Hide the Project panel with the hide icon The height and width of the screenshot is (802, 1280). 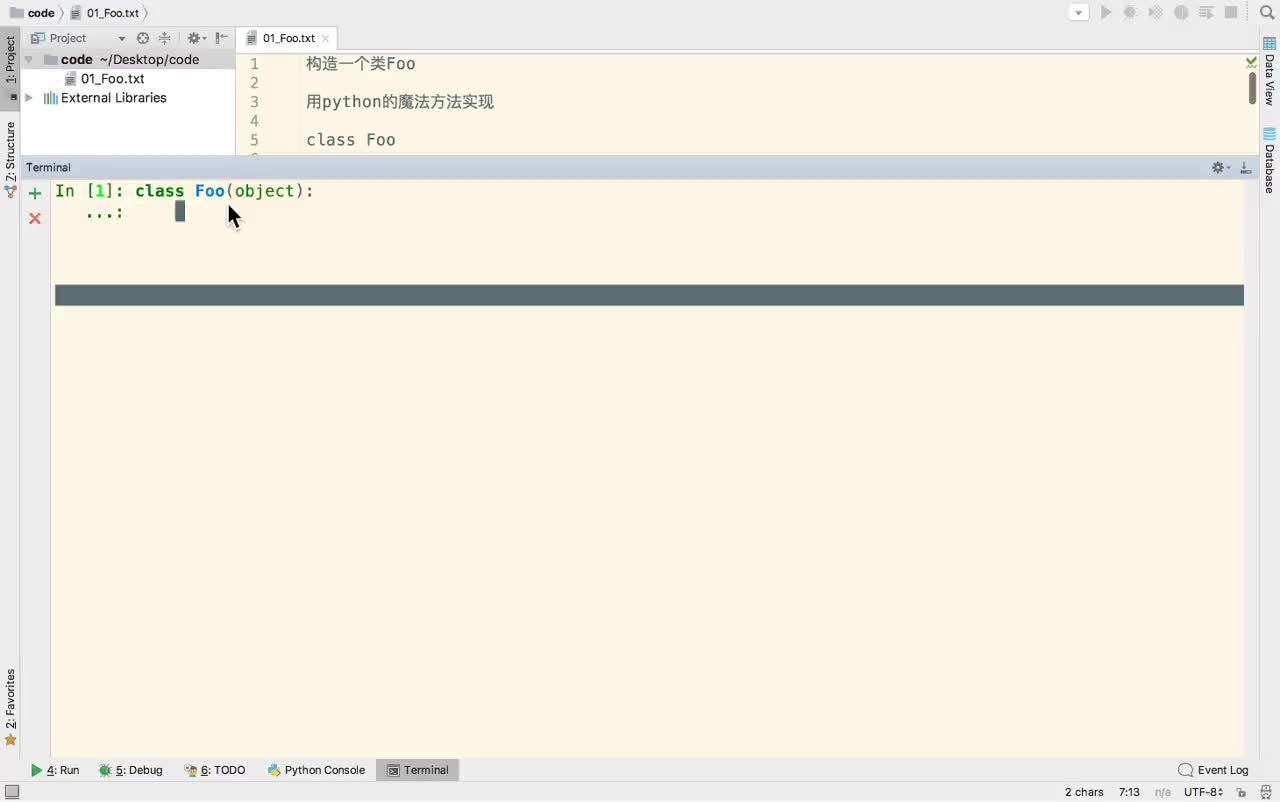click(x=221, y=37)
